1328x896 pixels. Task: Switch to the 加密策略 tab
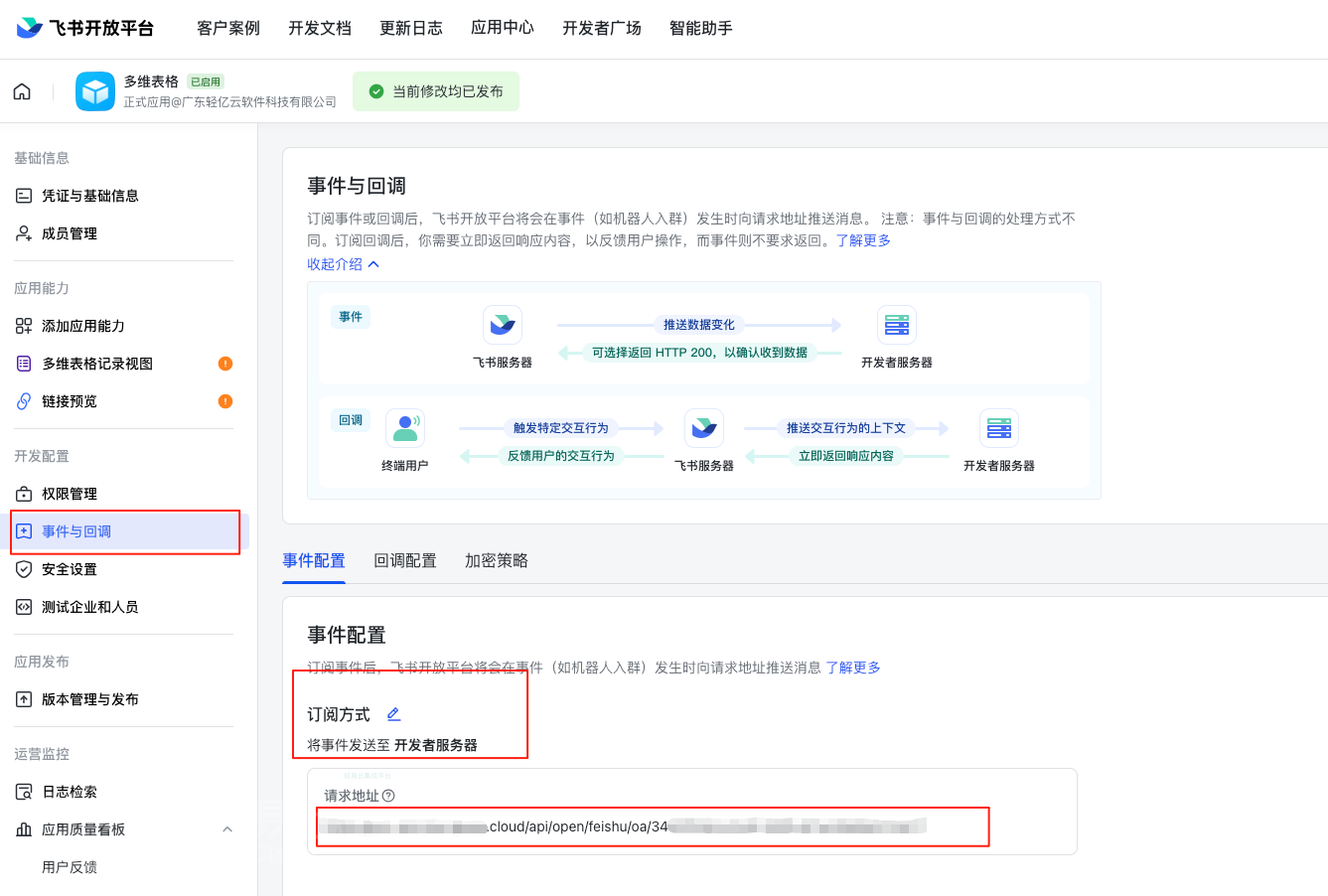497,561
